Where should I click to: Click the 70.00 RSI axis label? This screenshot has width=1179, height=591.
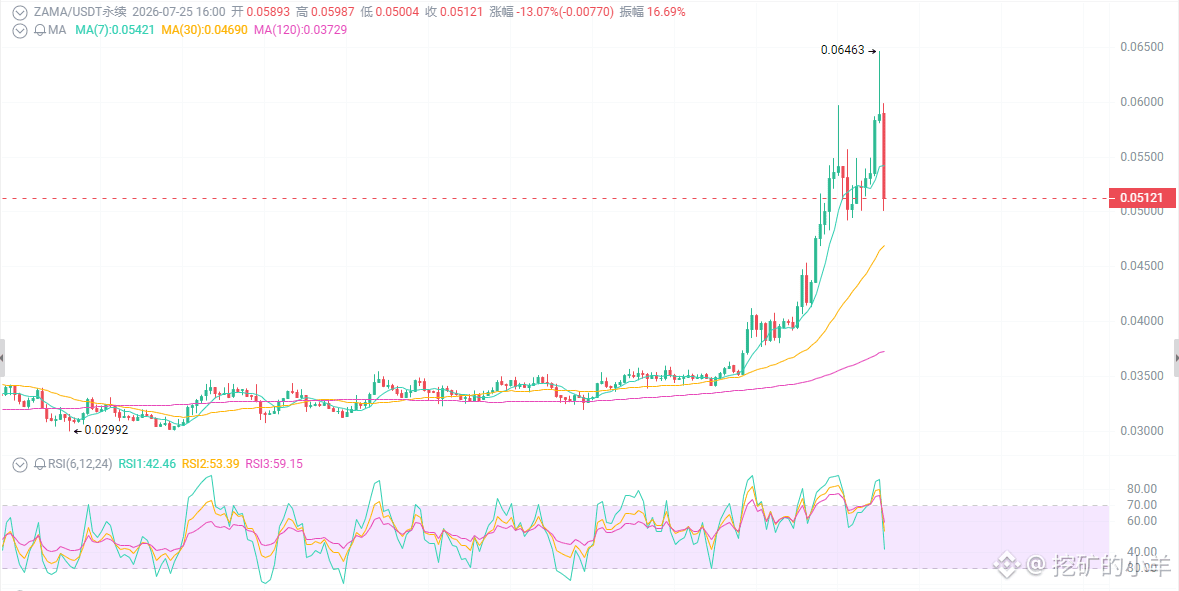(x=1141, y=505)
